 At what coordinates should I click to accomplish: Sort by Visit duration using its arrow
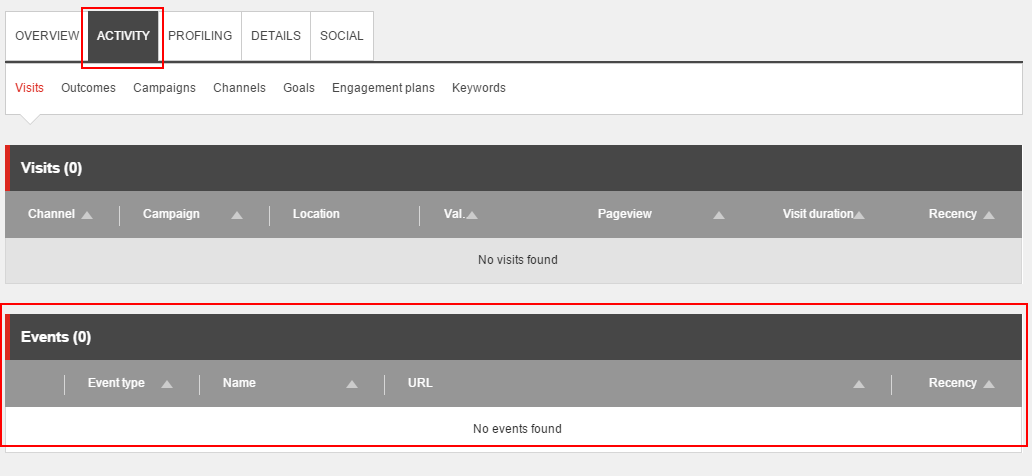[x=859, y=215]
